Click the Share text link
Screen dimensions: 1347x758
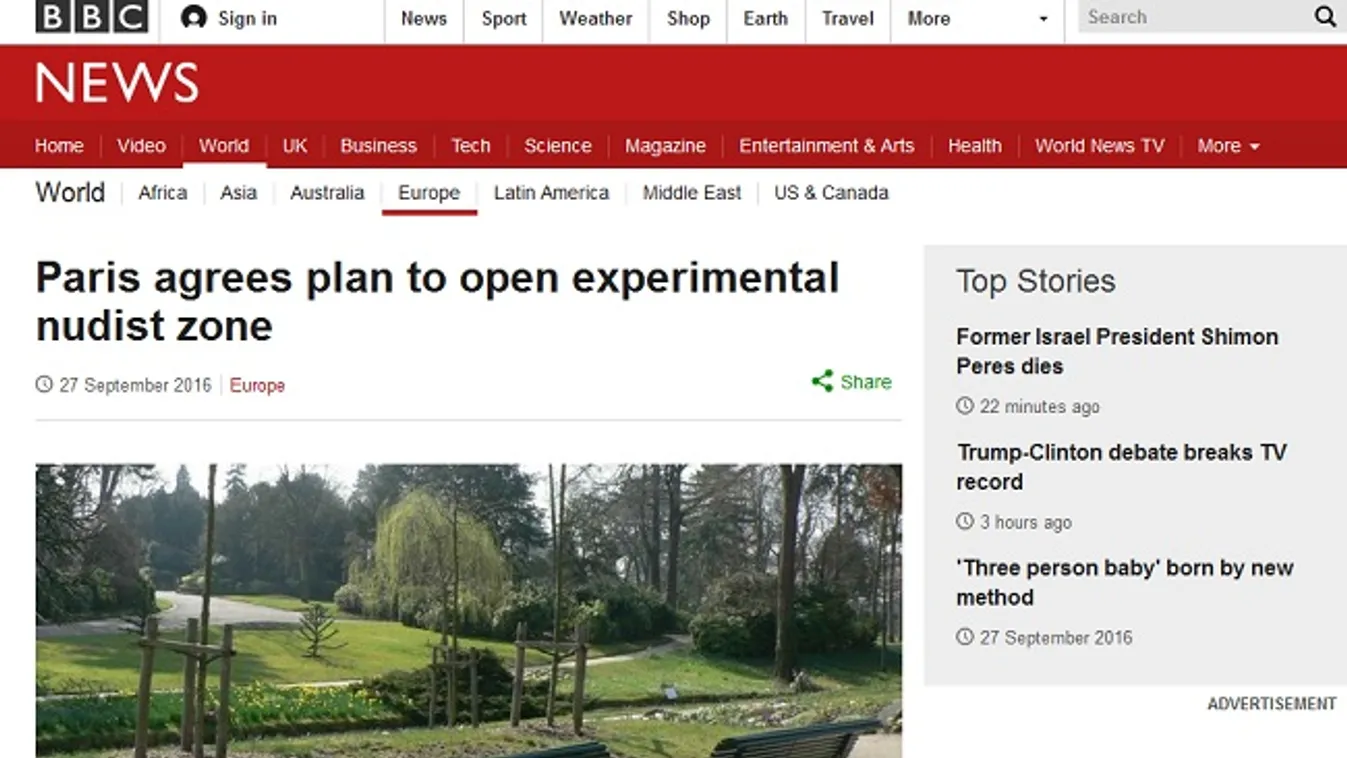click(866, 381)
